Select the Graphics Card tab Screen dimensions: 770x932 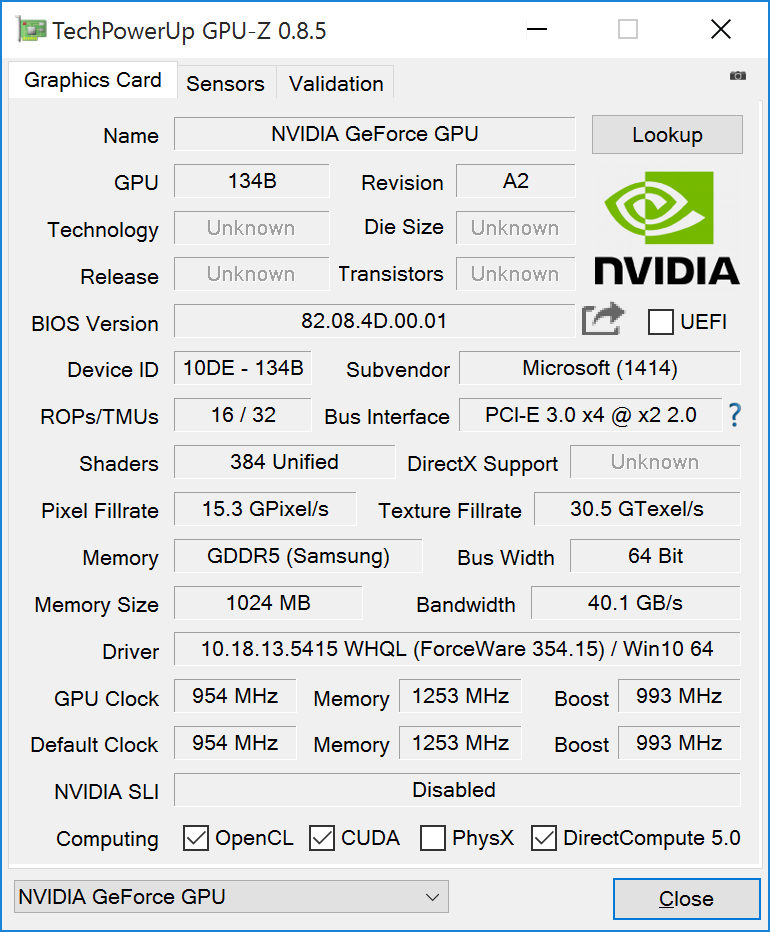click(93, 81)
